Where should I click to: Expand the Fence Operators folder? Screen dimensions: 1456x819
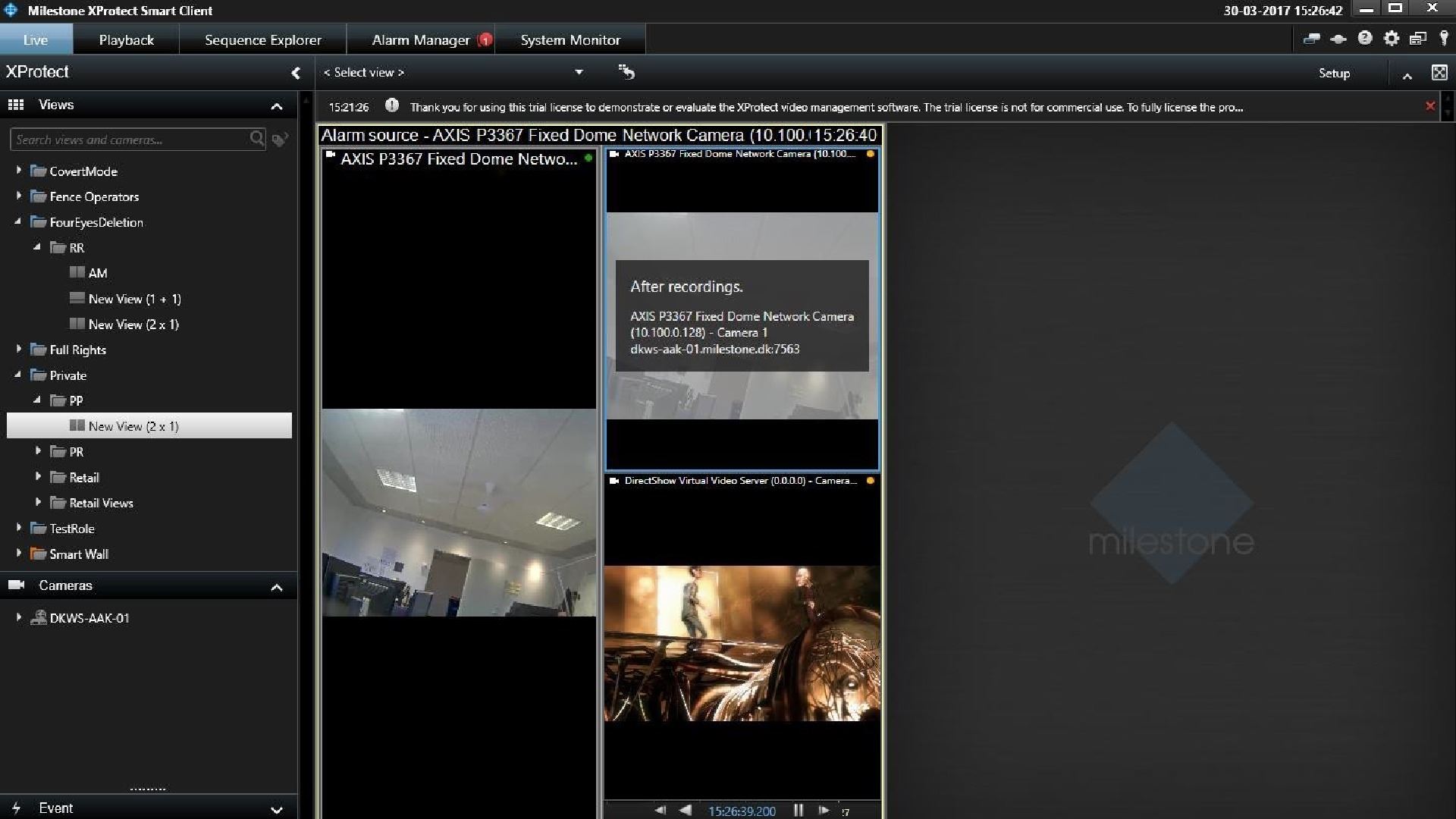pos(19,196)
